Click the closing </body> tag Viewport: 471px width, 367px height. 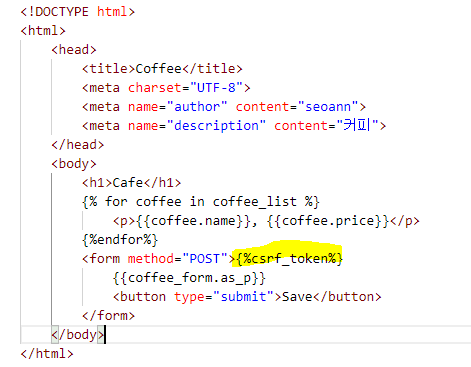tap(78, 335)
